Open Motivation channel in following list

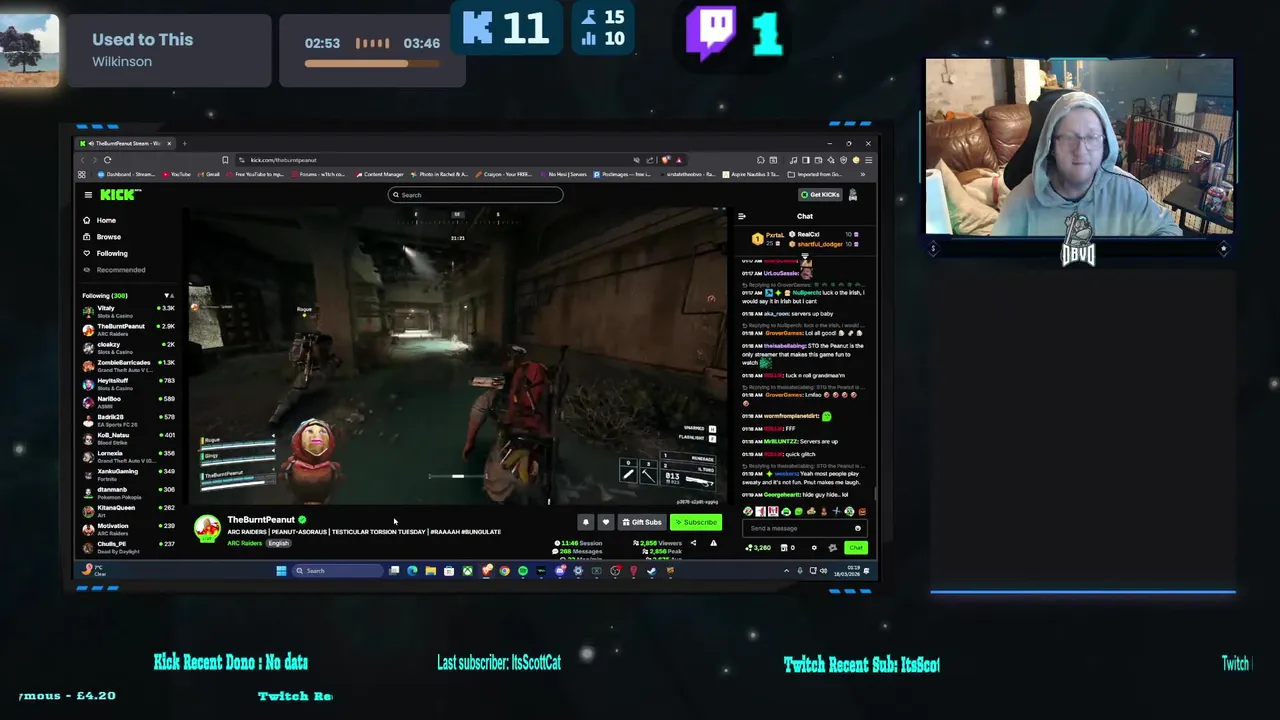click(x=128, y=529)
